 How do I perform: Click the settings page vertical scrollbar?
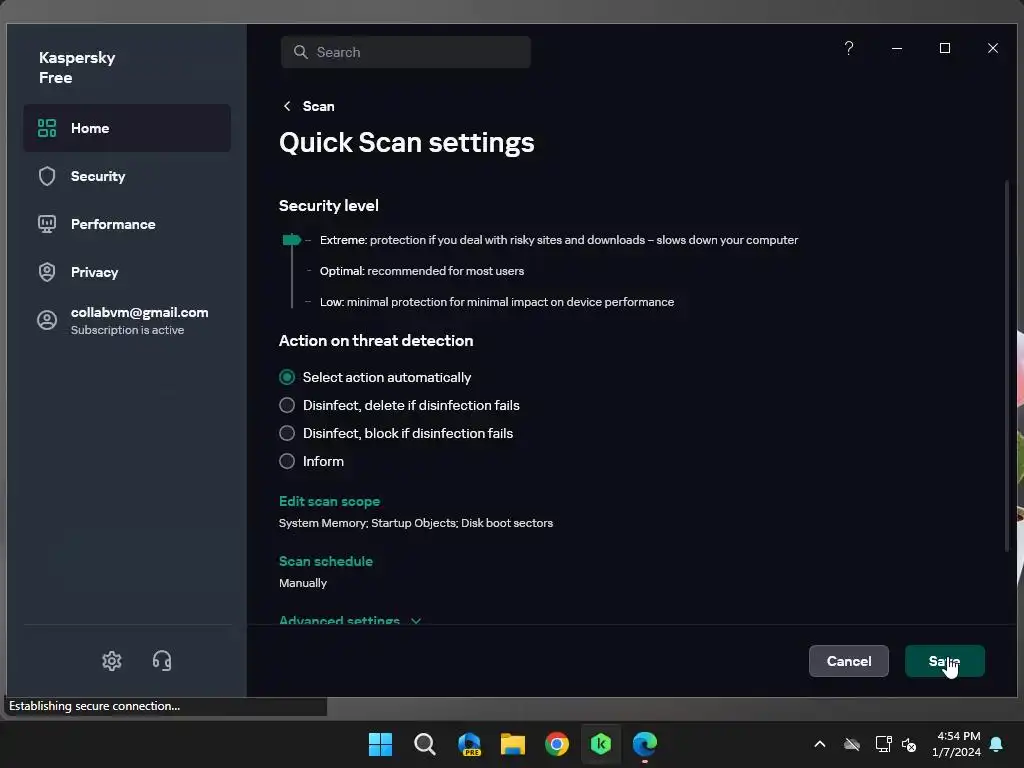(1006, 366)
